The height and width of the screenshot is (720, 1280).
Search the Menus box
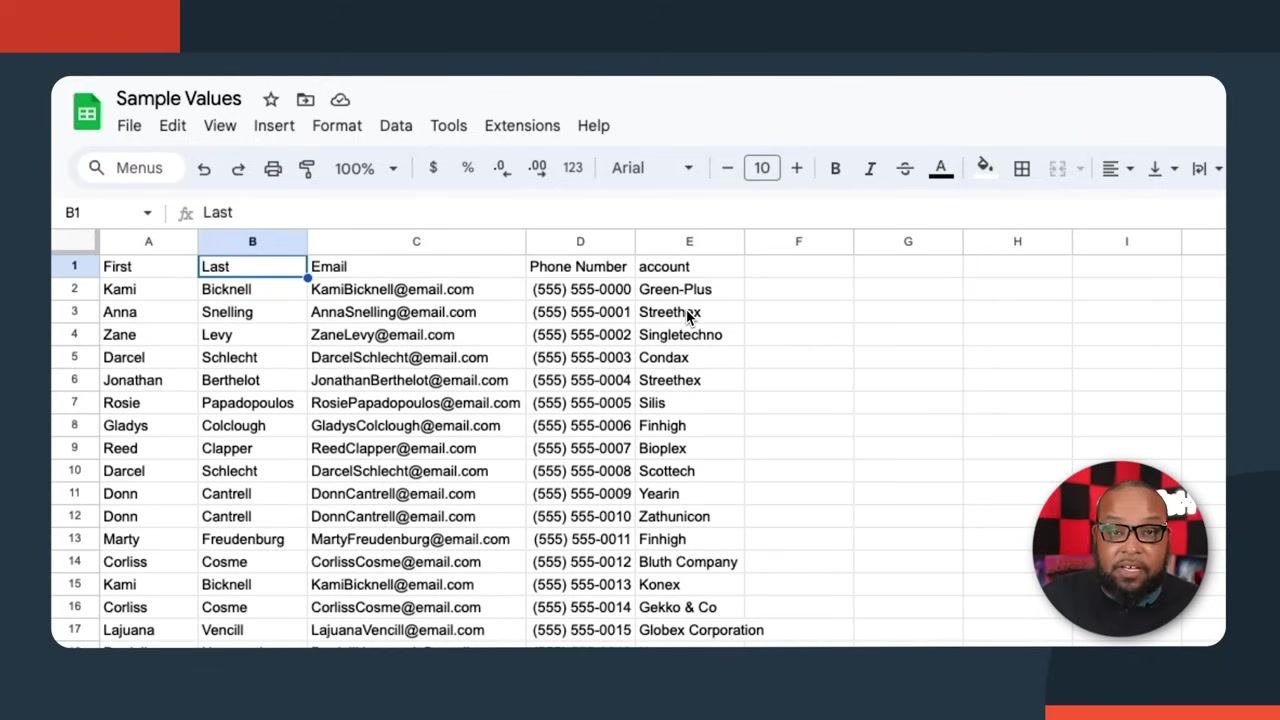click(x=131, y=168)
